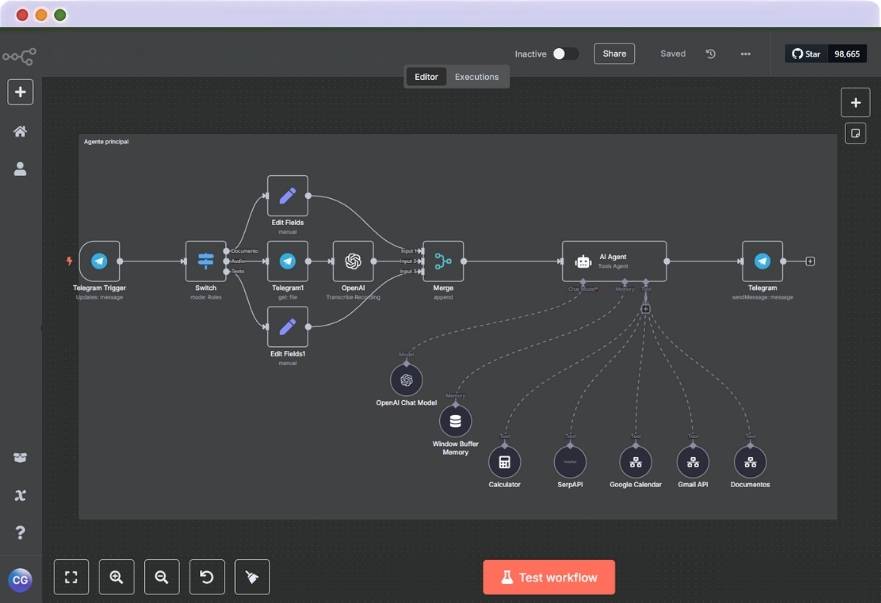This screenshot has height=603, width=881.
Task: Click the Test workflow button
Action: pyautogui.click(x=549, y=578)
